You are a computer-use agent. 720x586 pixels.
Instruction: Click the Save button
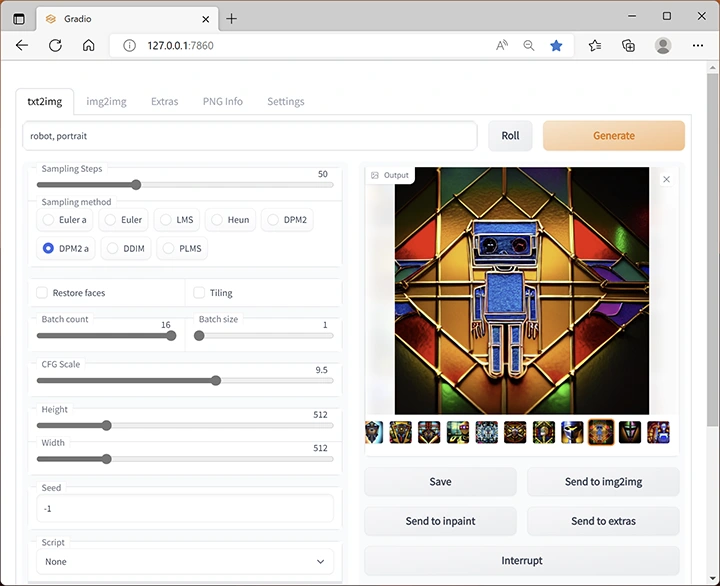click(440, 482)
